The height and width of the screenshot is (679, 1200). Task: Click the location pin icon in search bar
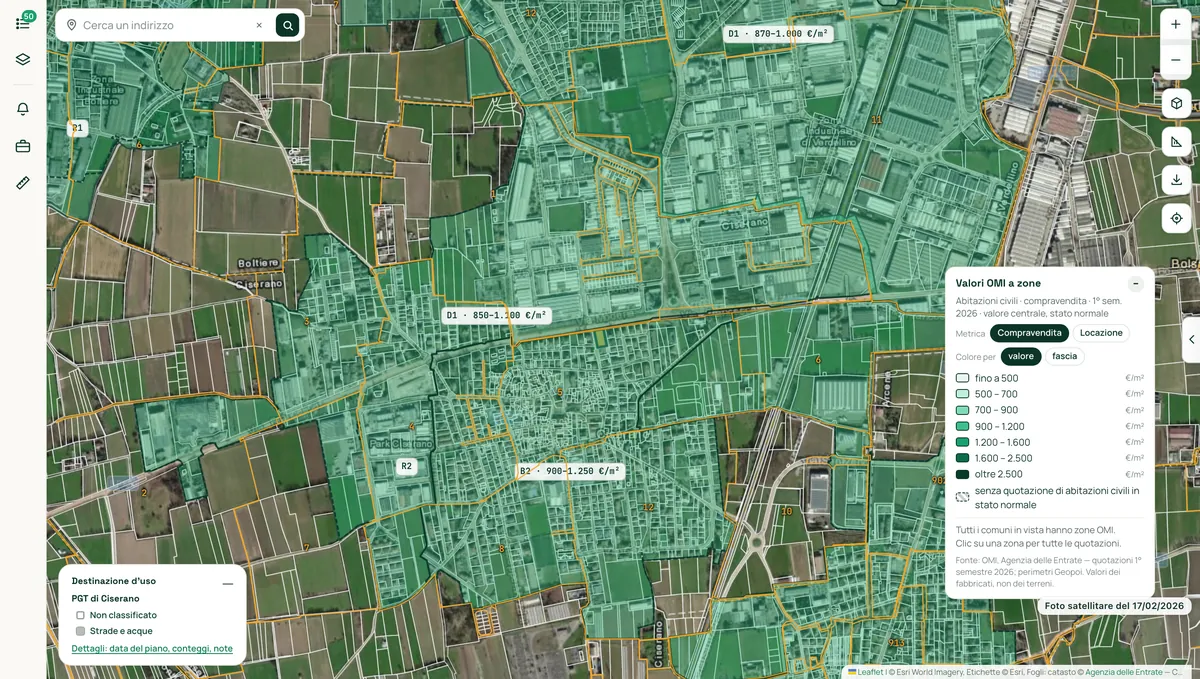71,25
